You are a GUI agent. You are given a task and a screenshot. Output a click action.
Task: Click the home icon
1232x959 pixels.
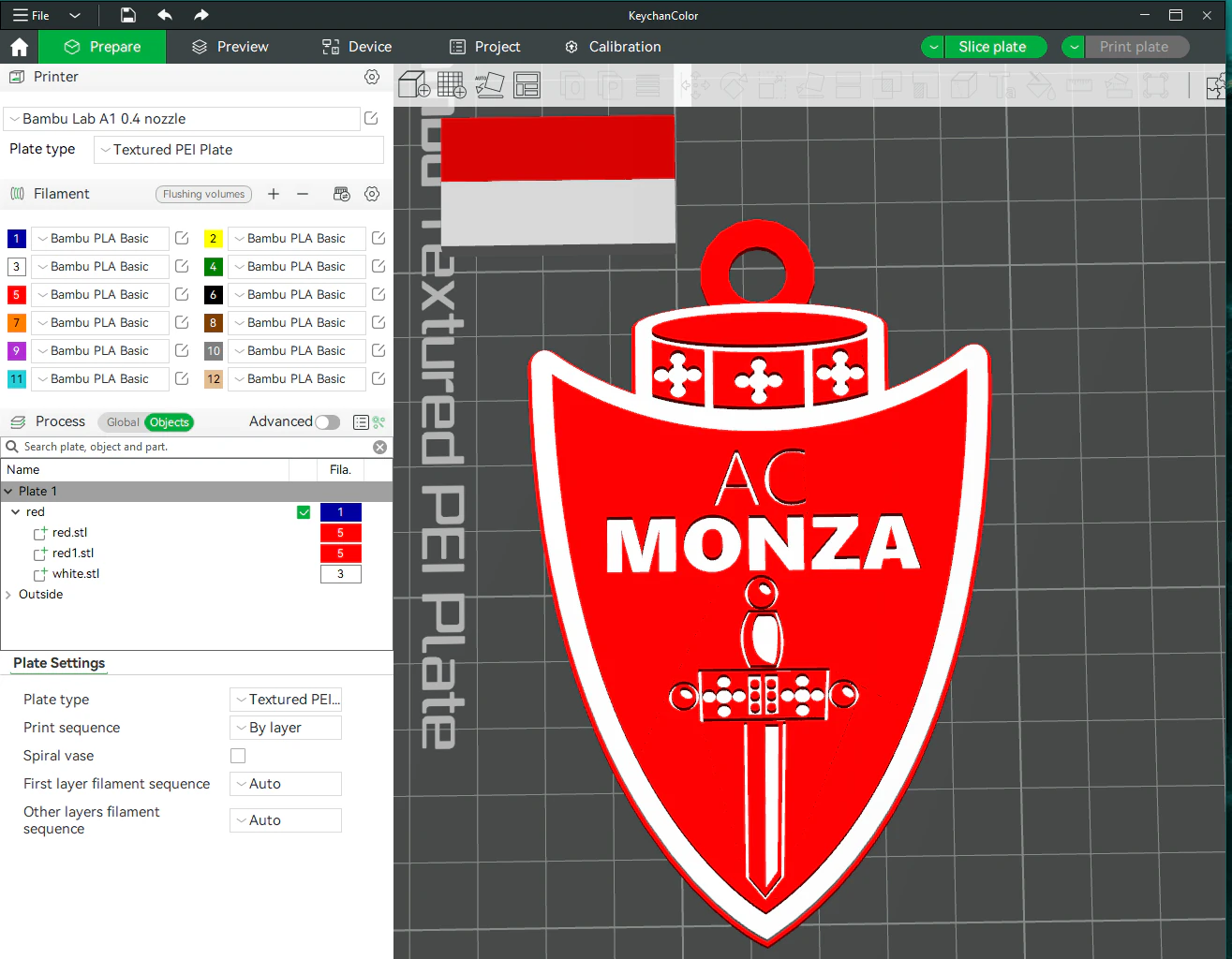(x=19, y=47)
